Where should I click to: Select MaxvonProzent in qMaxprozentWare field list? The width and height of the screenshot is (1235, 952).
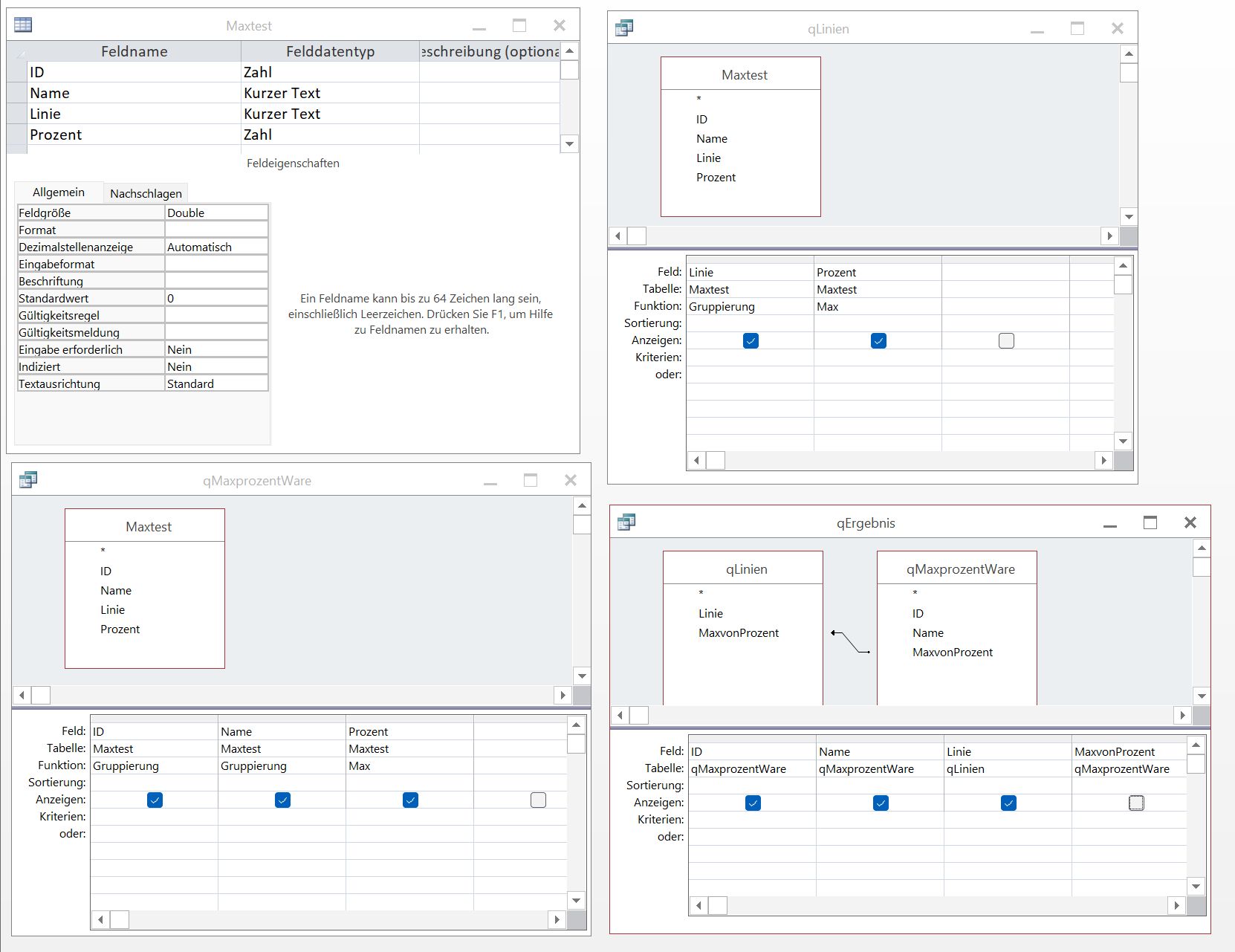[953, 652]
